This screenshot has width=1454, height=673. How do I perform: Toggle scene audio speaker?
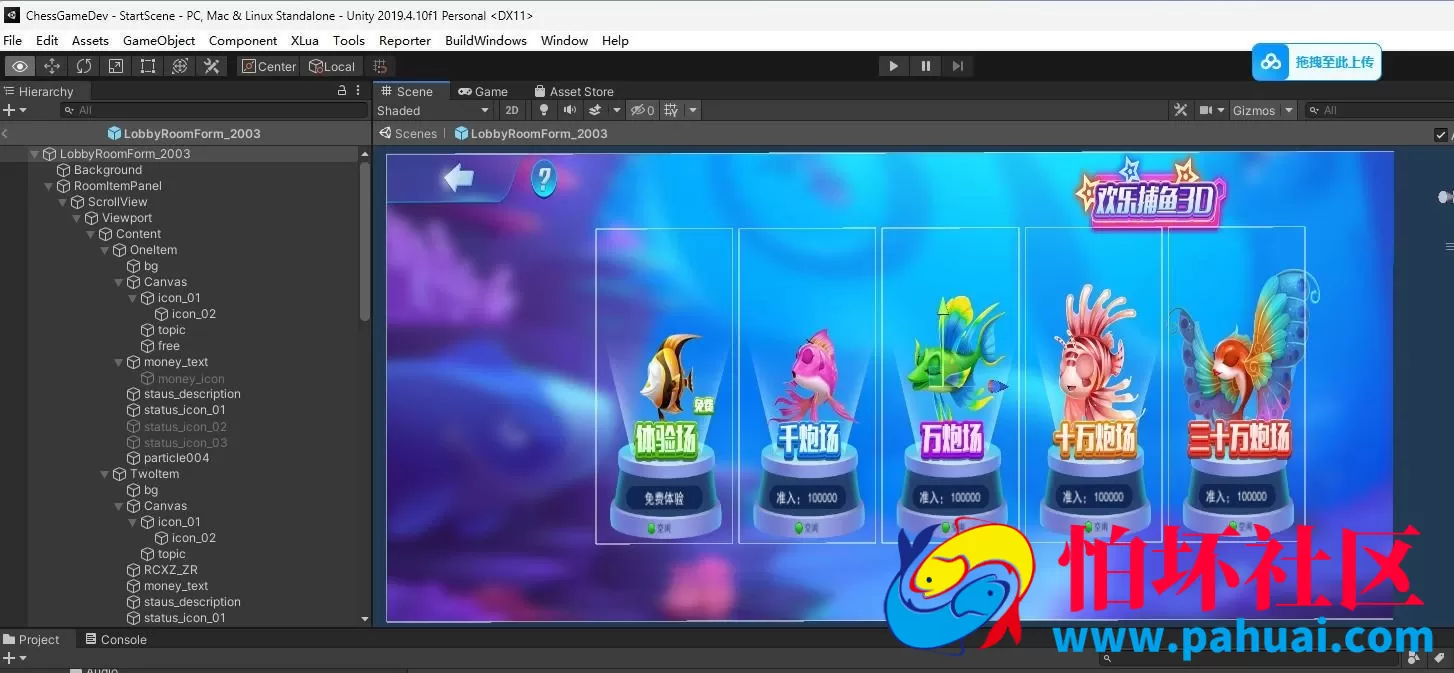pos(570,110)
